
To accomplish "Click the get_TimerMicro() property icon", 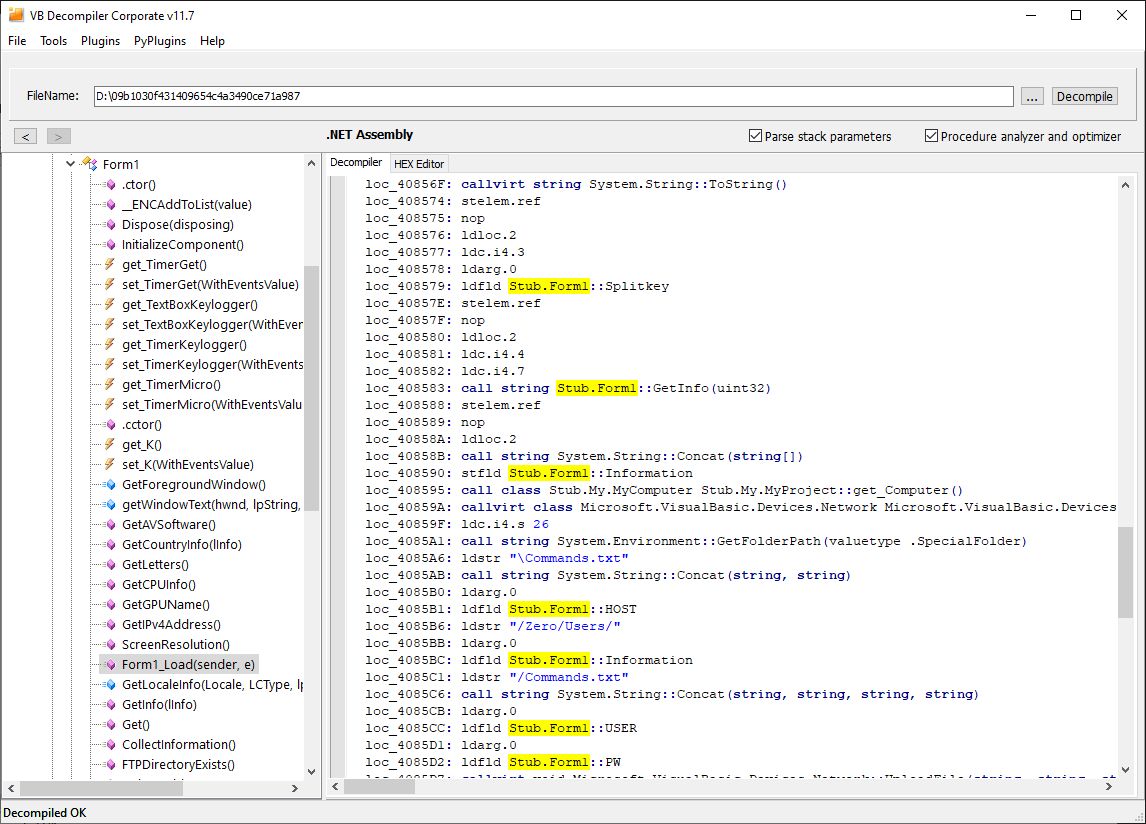I will pos(110,384).
